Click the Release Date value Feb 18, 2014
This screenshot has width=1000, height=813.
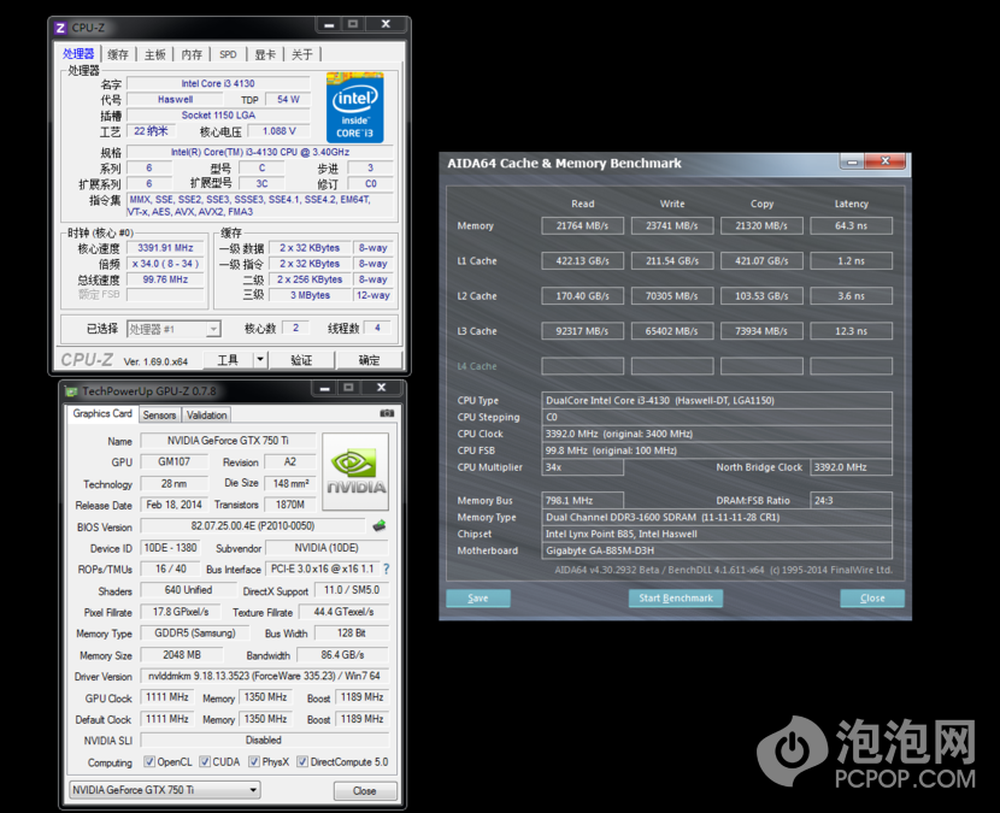coord(174,504)
